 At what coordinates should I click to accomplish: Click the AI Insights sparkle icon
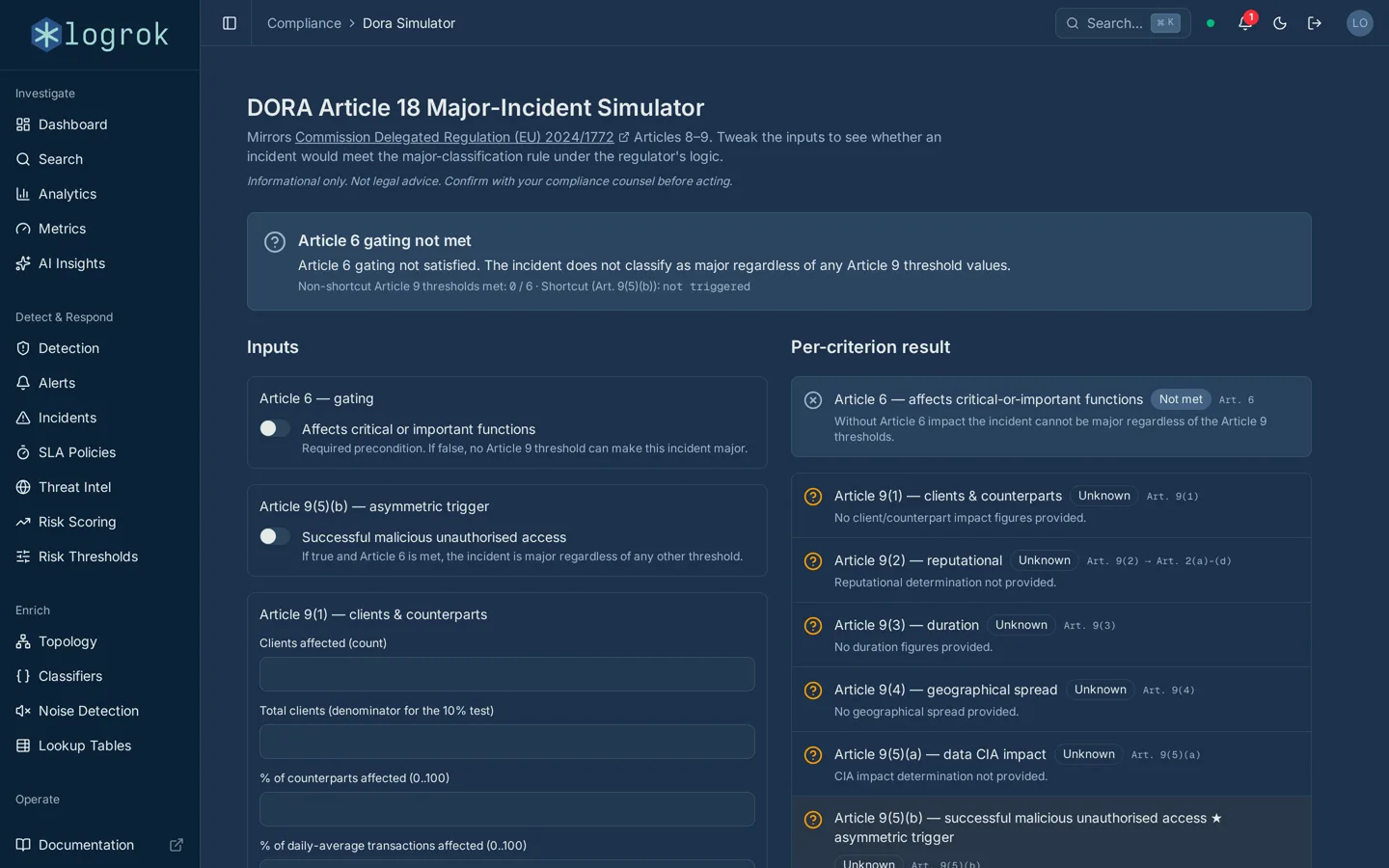coord(23,263)
